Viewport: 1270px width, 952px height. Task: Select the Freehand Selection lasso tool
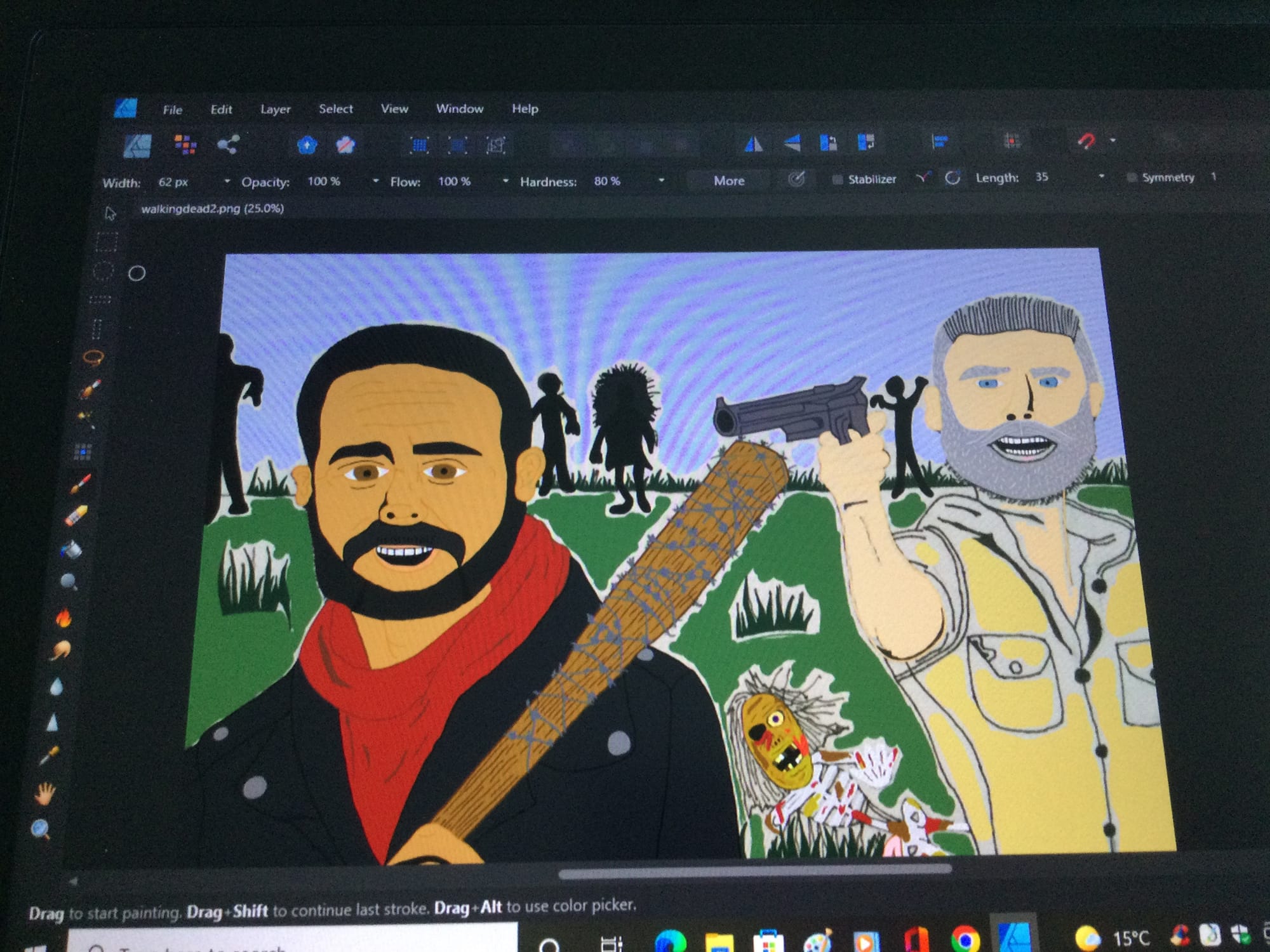(x=93, y=358)
